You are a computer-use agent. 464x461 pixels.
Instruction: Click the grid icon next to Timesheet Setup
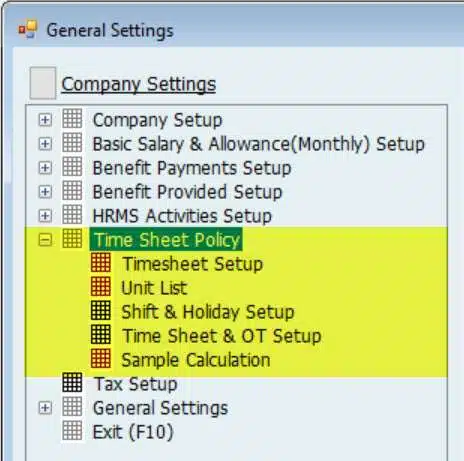(x=101, y=263)
